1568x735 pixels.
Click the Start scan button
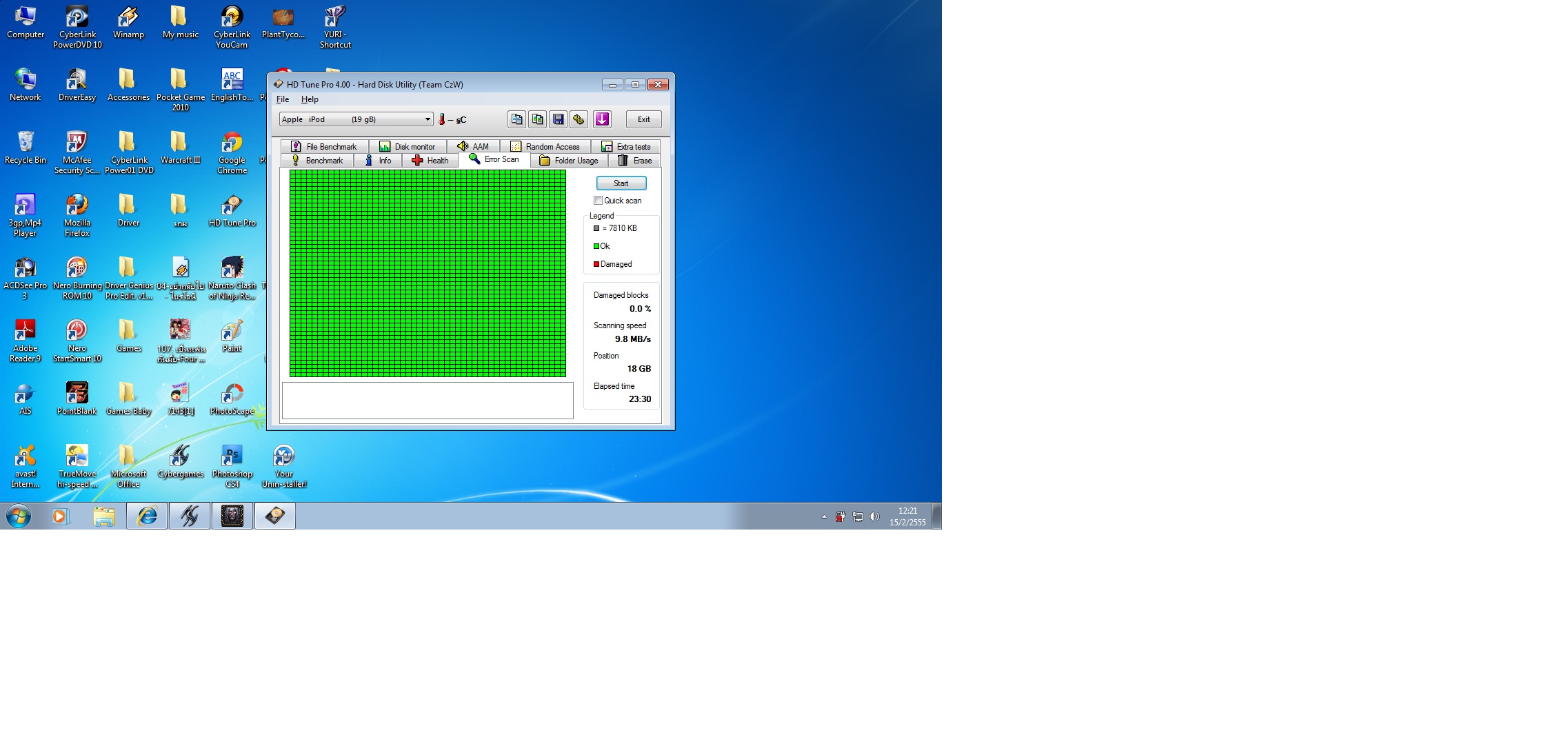[621, 183]
